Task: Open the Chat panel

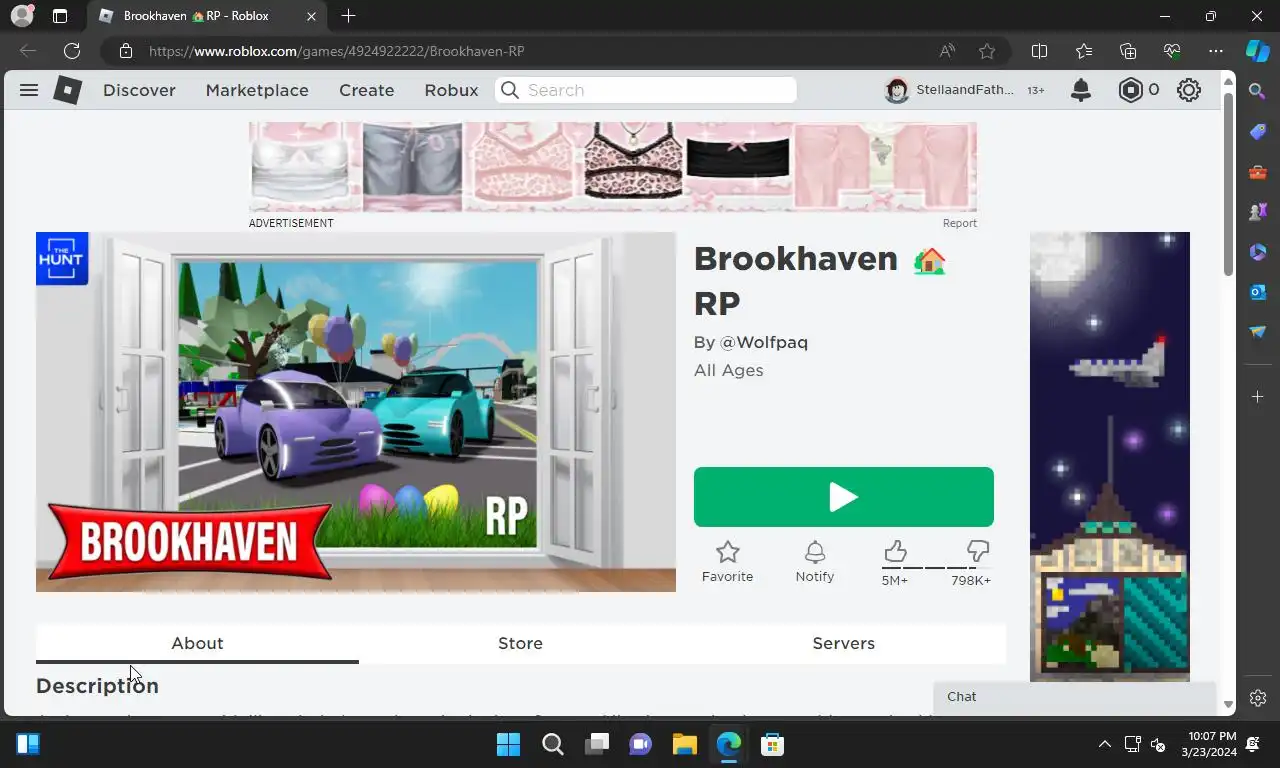Action: click(x=1075, y=697)
